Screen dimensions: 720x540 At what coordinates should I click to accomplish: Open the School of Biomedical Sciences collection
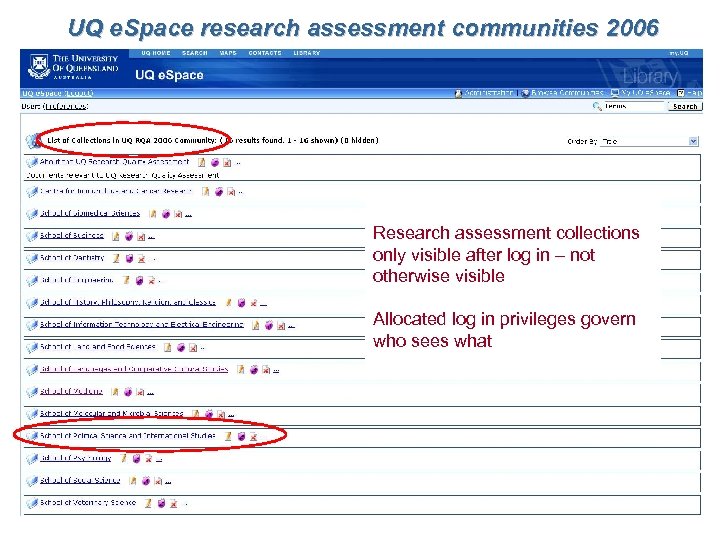(90, 214)
